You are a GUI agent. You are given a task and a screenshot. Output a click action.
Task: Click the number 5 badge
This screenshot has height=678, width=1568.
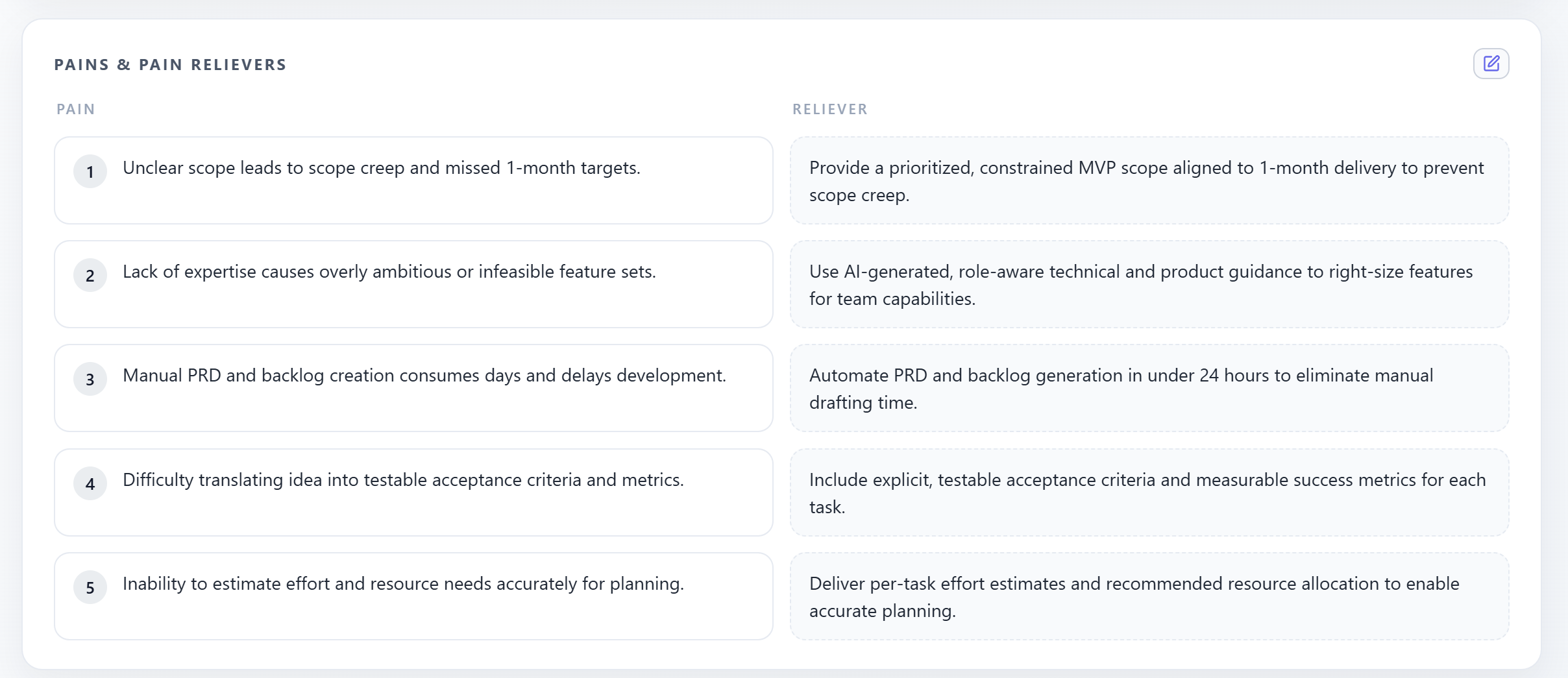[x=90, y=588]
